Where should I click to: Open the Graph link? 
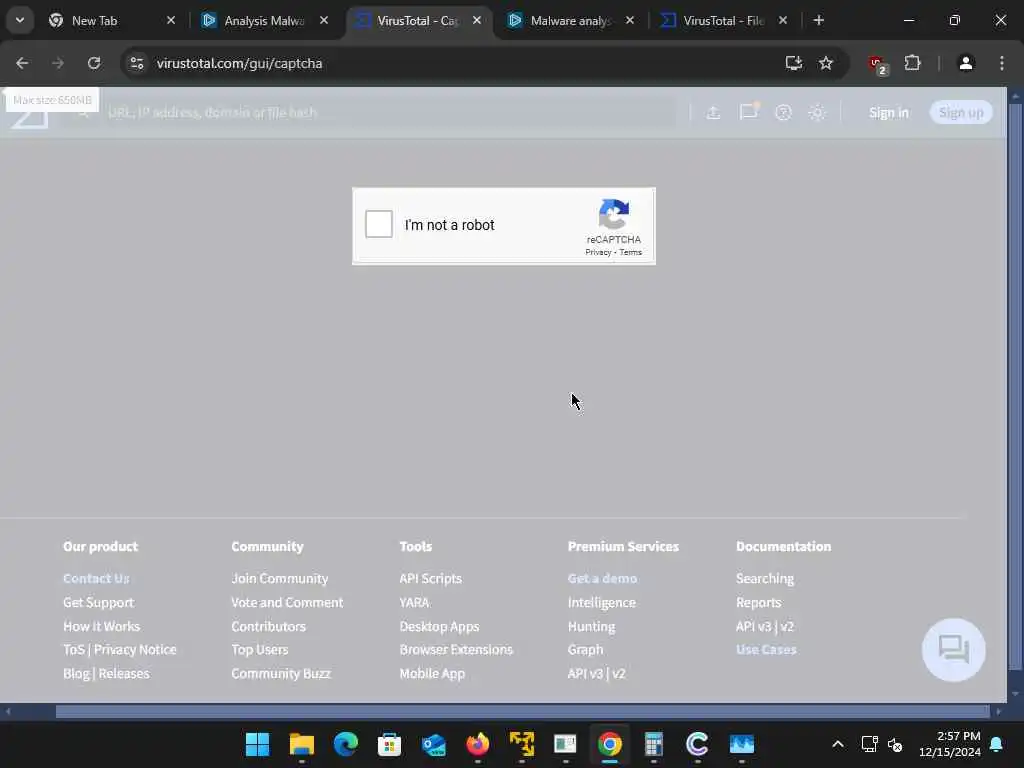(585, 649)
